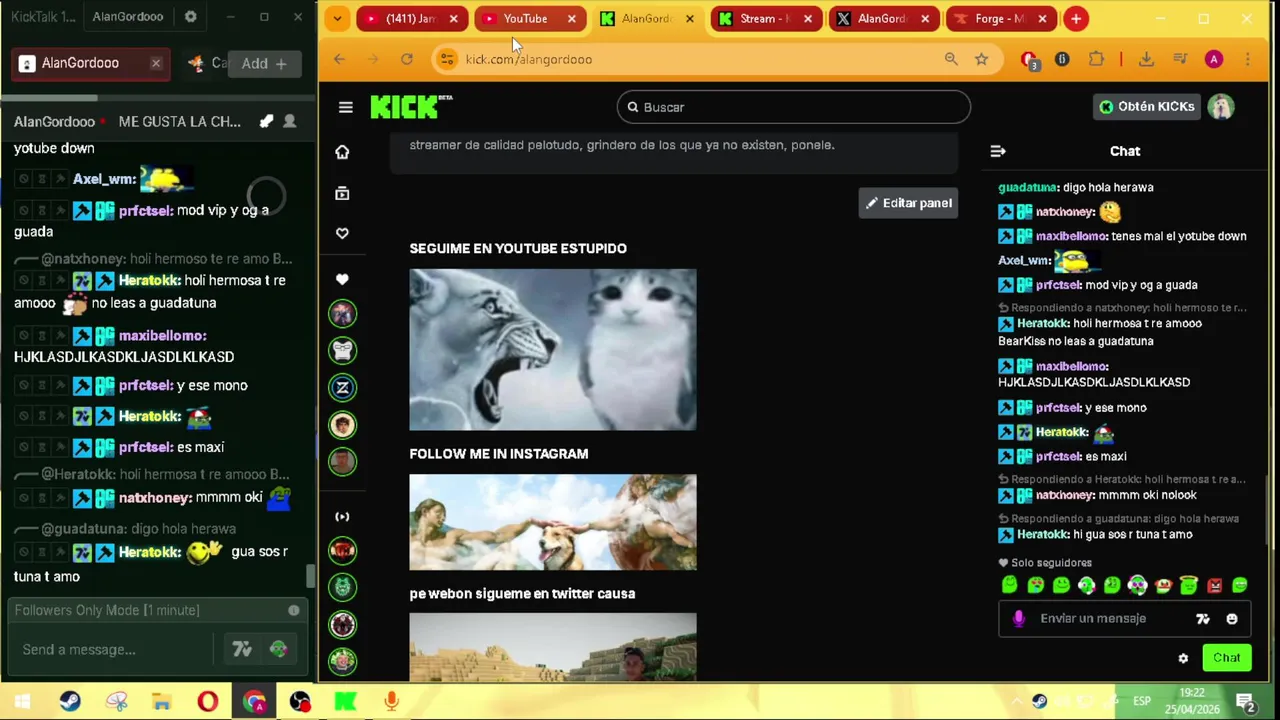
Task: Open Following outline-heart icon in Kick sidebar
Action: [342, 233]
